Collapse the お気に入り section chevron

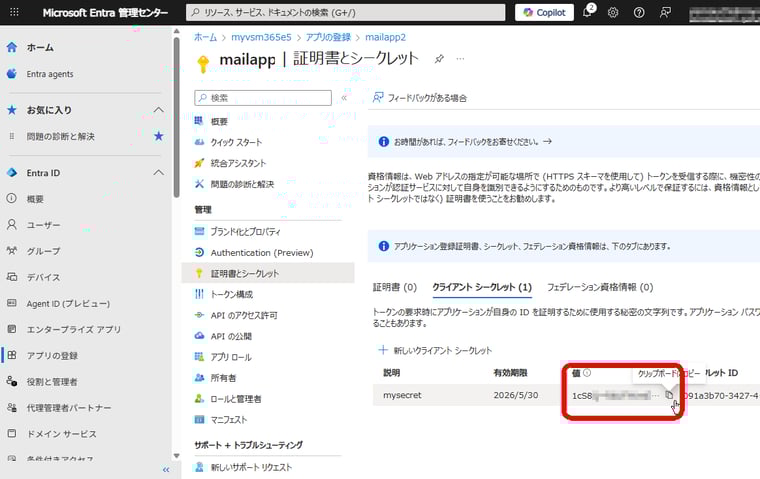click(x=158, y=110)
